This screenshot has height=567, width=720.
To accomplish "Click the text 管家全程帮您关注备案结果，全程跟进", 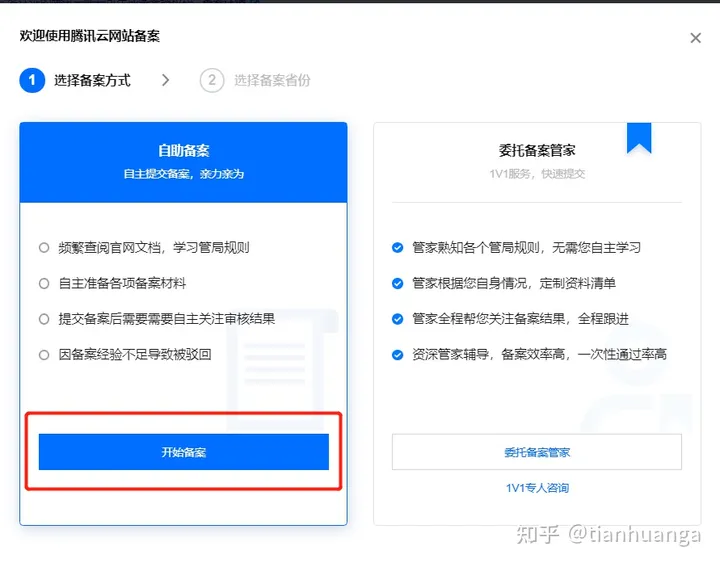I will pyautogui.click(x=520, y=319).
